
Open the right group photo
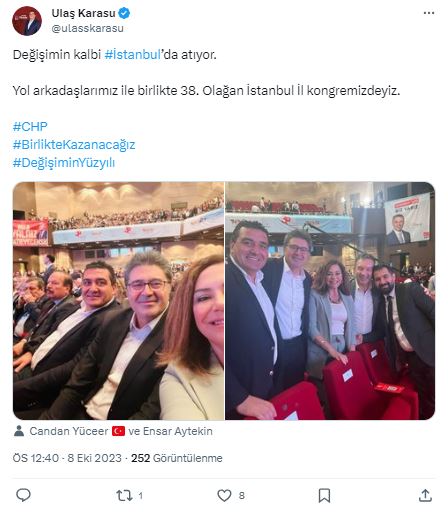[x=330, y=301]
